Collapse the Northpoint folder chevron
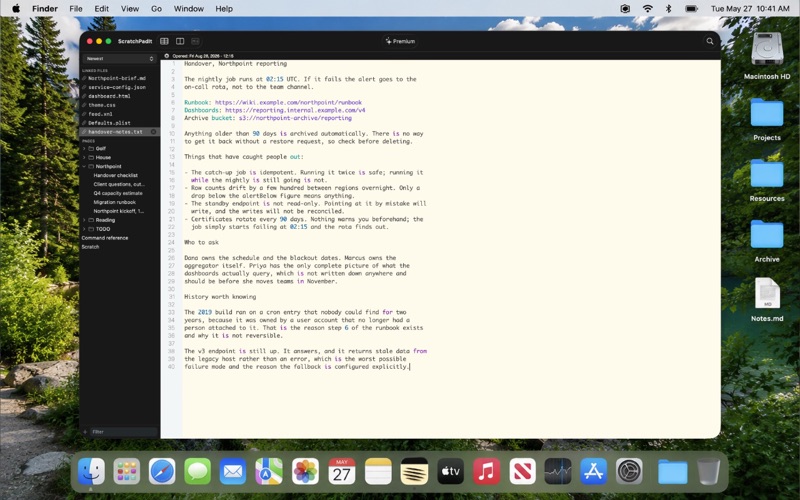 (x=84, y=166)
